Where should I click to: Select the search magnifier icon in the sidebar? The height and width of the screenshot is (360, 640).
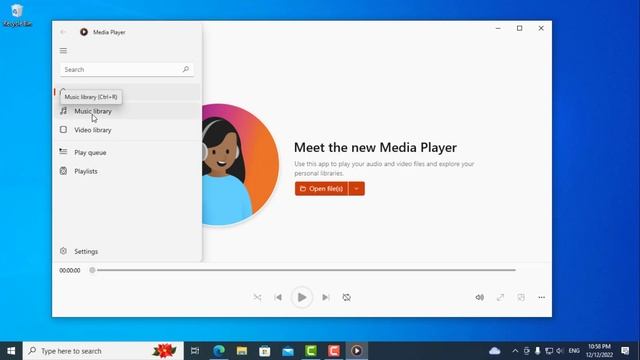point(186,69)
